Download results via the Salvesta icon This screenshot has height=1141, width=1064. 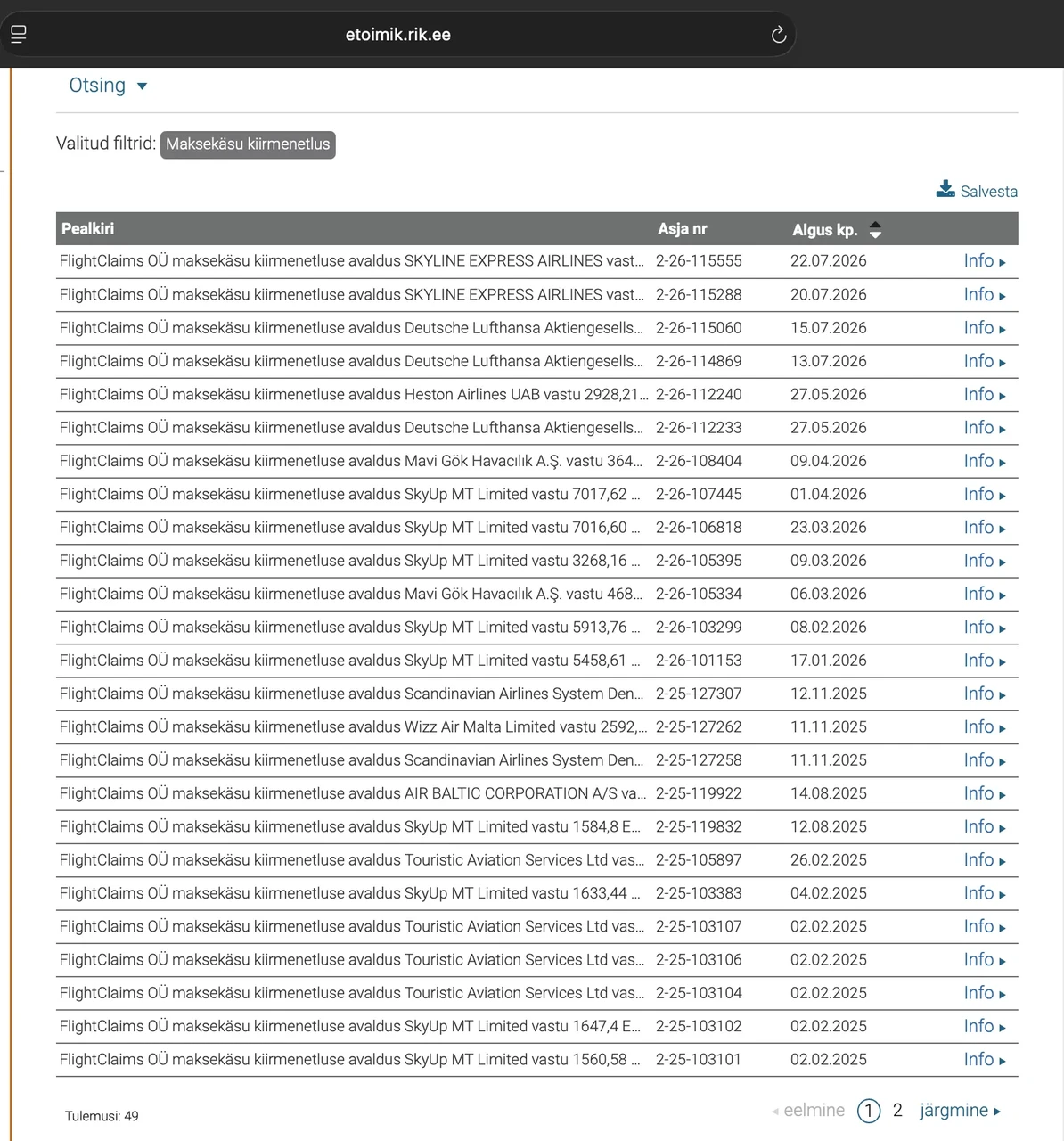click(945, 189)
